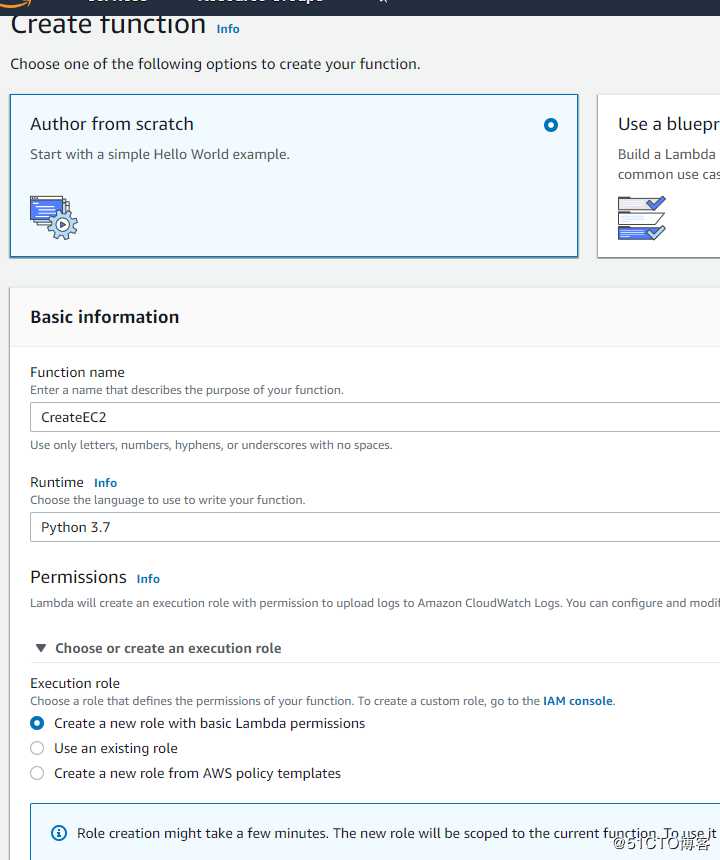Click the Basic information heading
The height and width of the screenshot is (860, 720).
pyautogui.click(x=105, y=317)
